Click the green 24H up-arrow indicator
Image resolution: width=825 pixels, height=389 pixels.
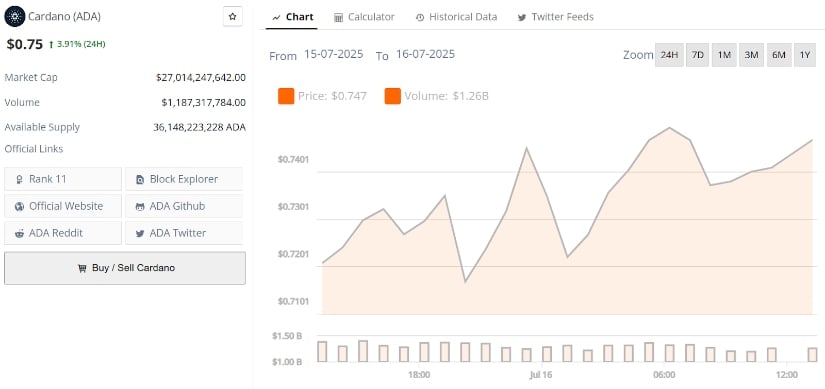51,45
